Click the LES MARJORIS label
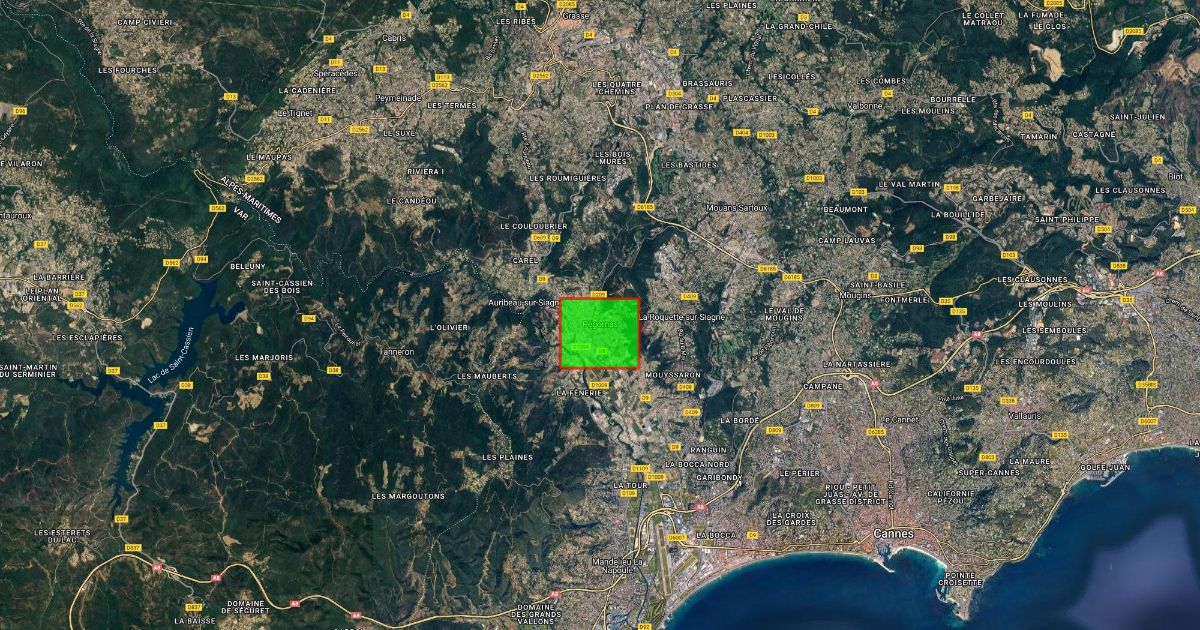This screenshot has height=630, width=1200. tap(264, 357)
